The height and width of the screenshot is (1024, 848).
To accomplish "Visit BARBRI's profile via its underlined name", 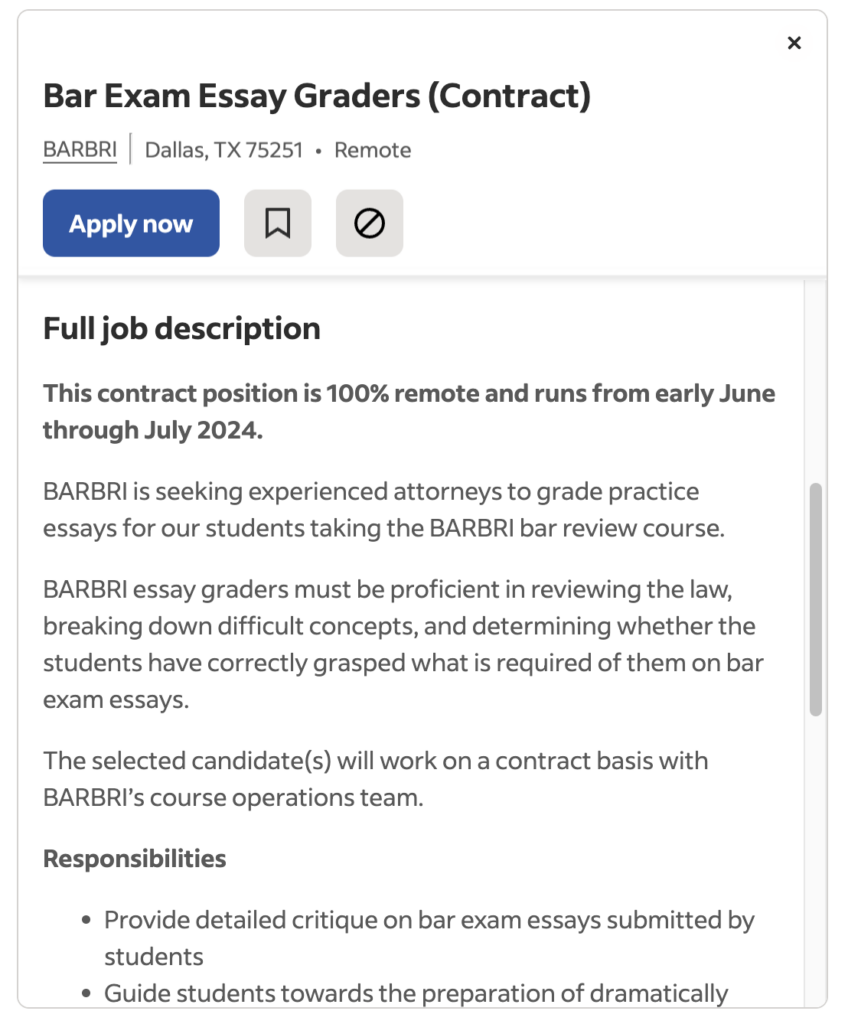I will [x=79, y=149].
